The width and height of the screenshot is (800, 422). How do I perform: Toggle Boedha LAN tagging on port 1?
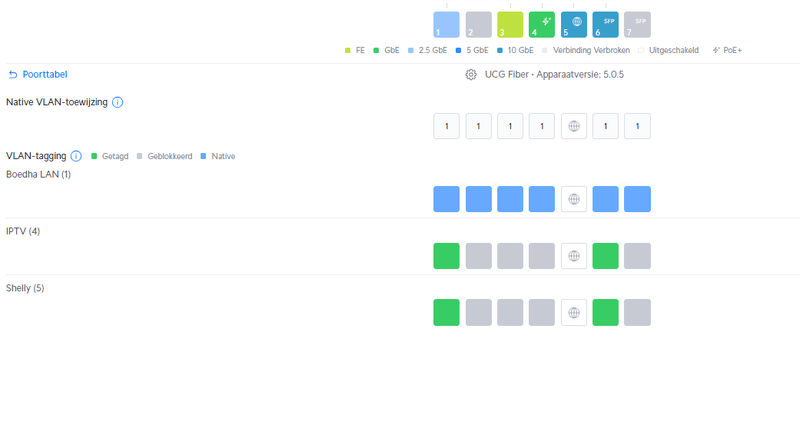[x=446, y=199]
